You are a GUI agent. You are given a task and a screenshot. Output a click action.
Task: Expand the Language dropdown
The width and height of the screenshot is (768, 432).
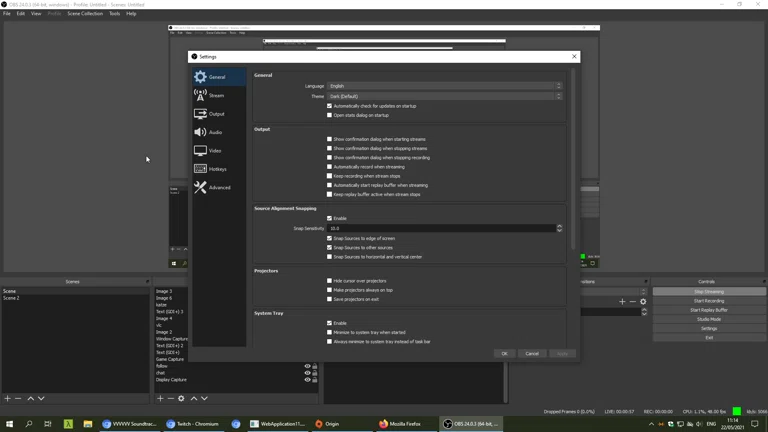click(x=445, y=86)
